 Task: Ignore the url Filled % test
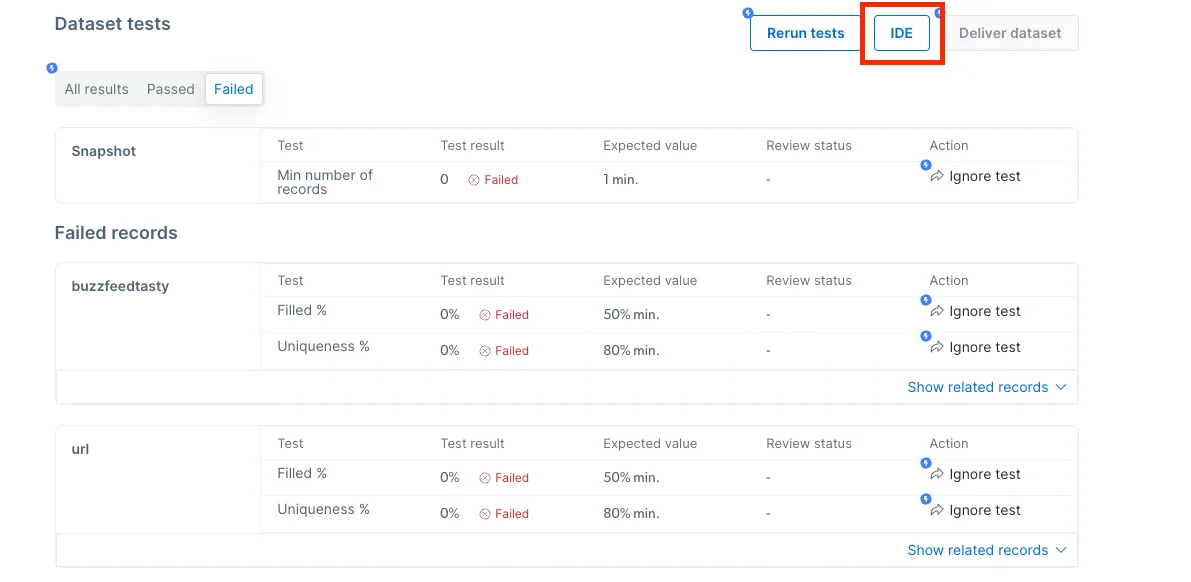[x=975, y=474]
